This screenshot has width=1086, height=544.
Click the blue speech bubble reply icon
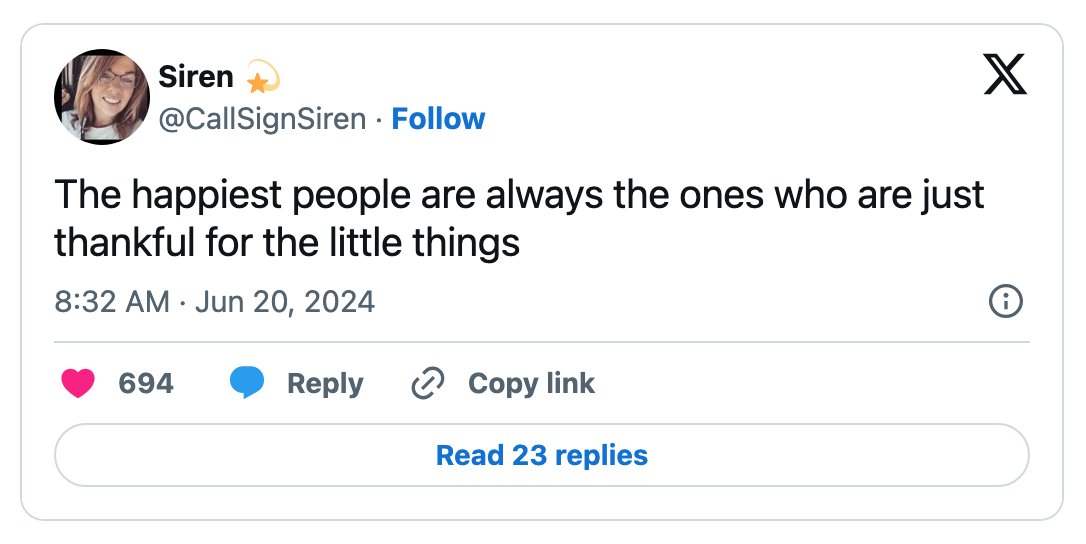click(x=247, y=383)
